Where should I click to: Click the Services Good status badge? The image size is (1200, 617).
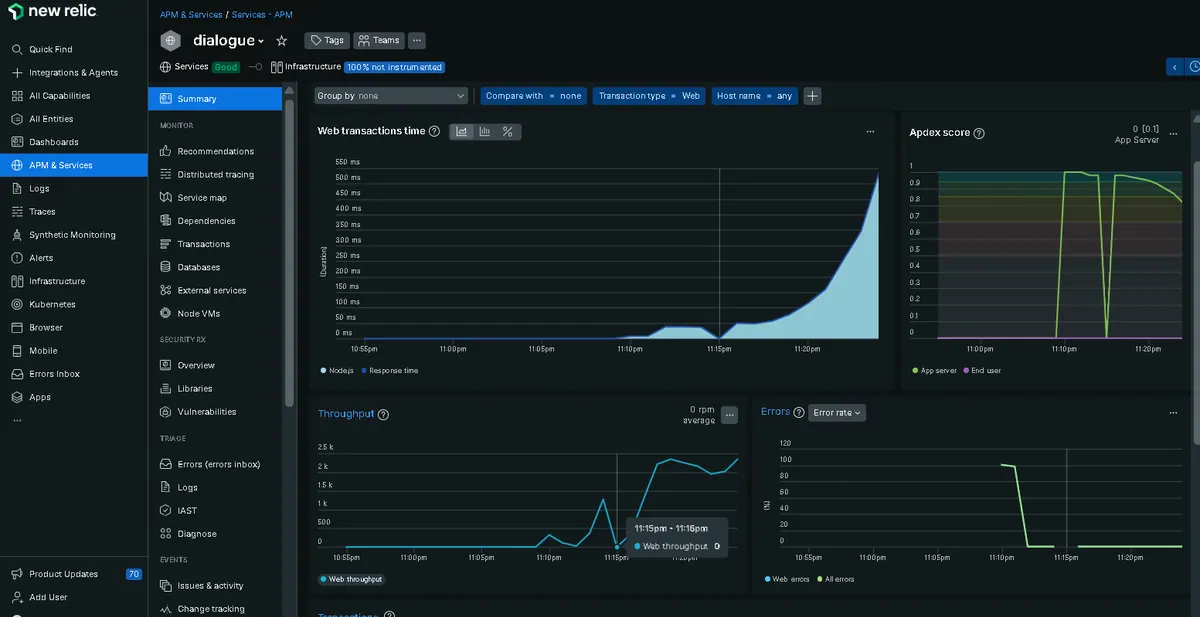tap(226, 67)
